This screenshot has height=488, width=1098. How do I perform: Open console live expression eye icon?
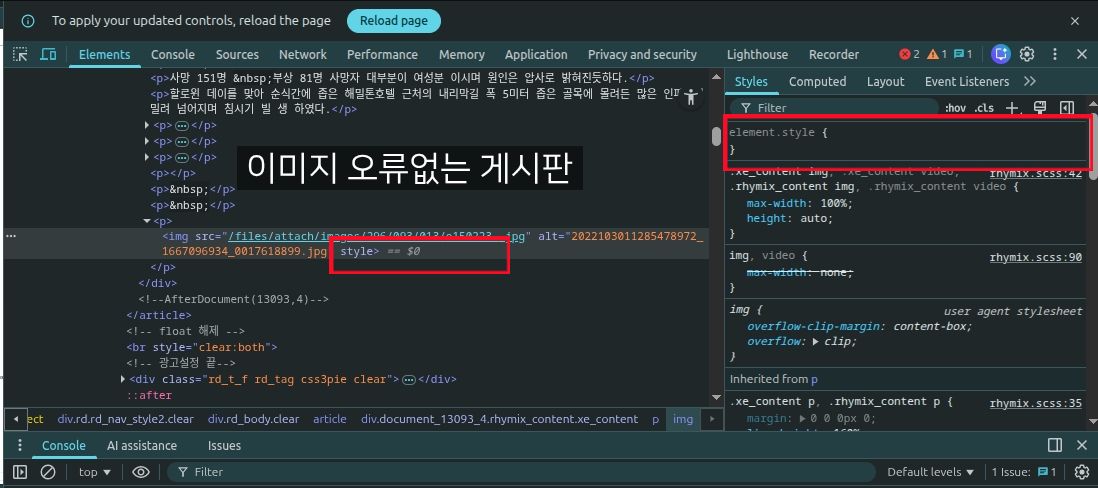[x=141, y=472]
